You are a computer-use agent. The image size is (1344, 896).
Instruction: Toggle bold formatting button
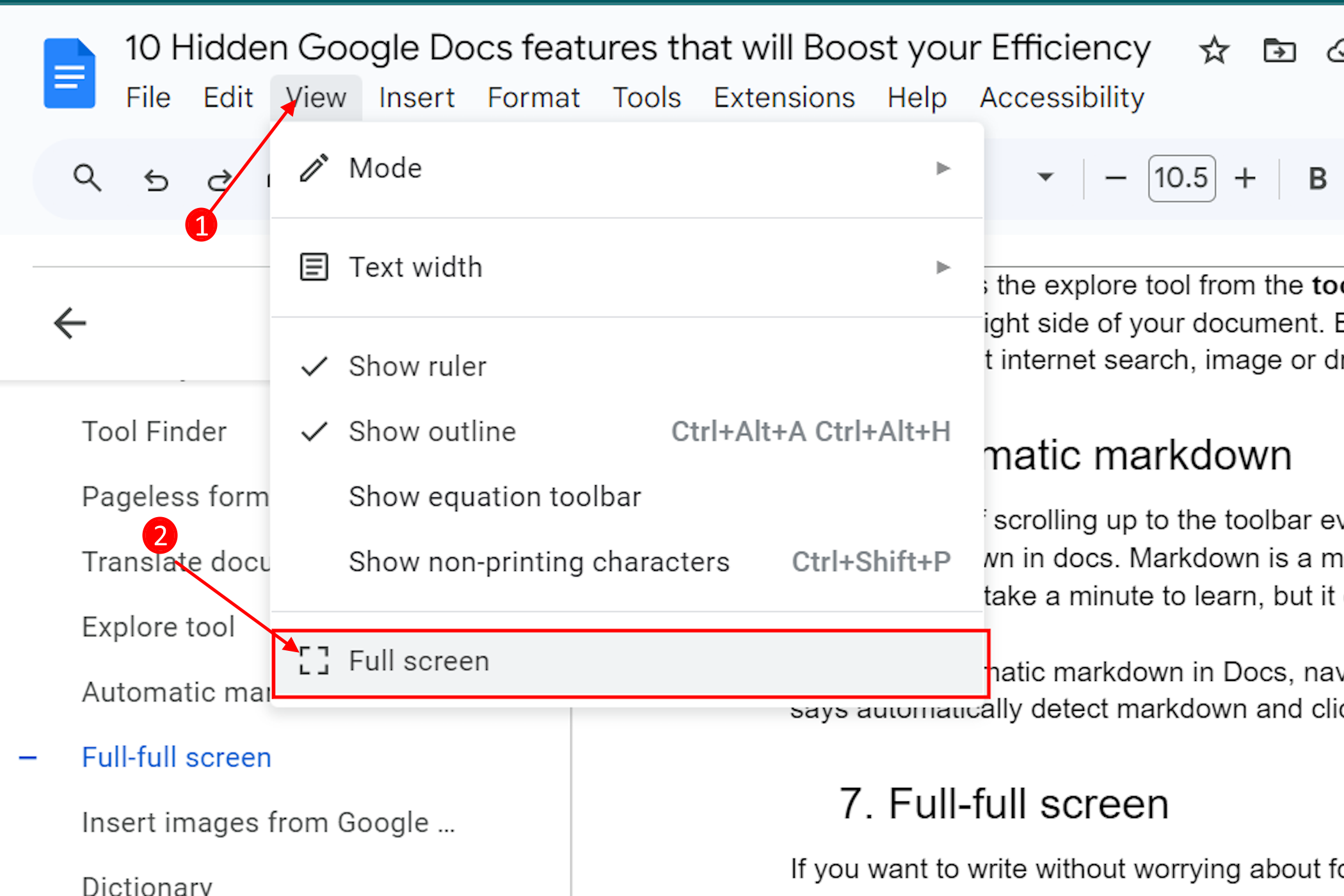(1316, 179)
